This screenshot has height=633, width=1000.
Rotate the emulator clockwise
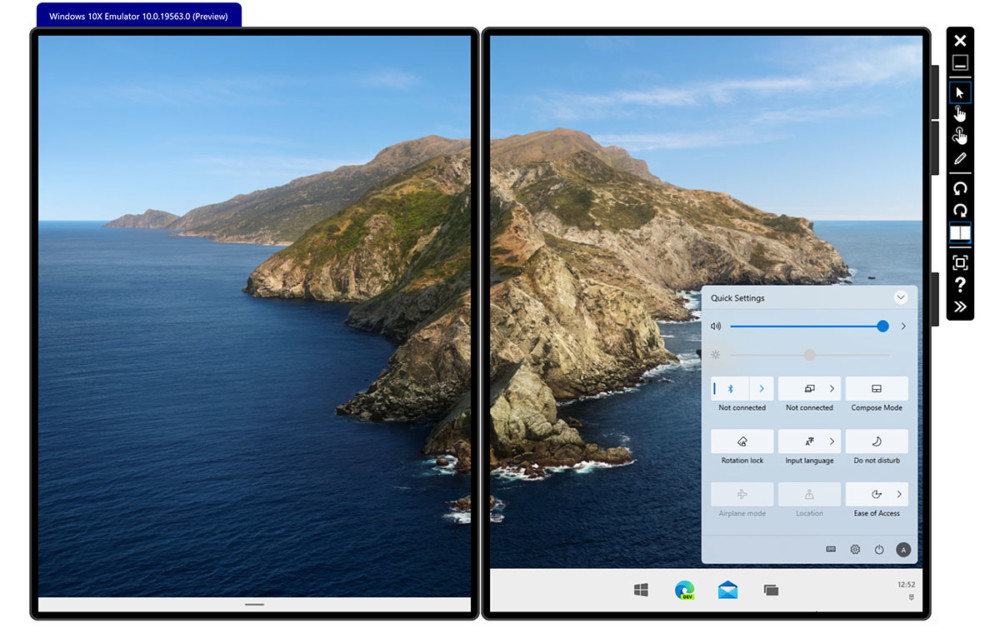(959, 210)
